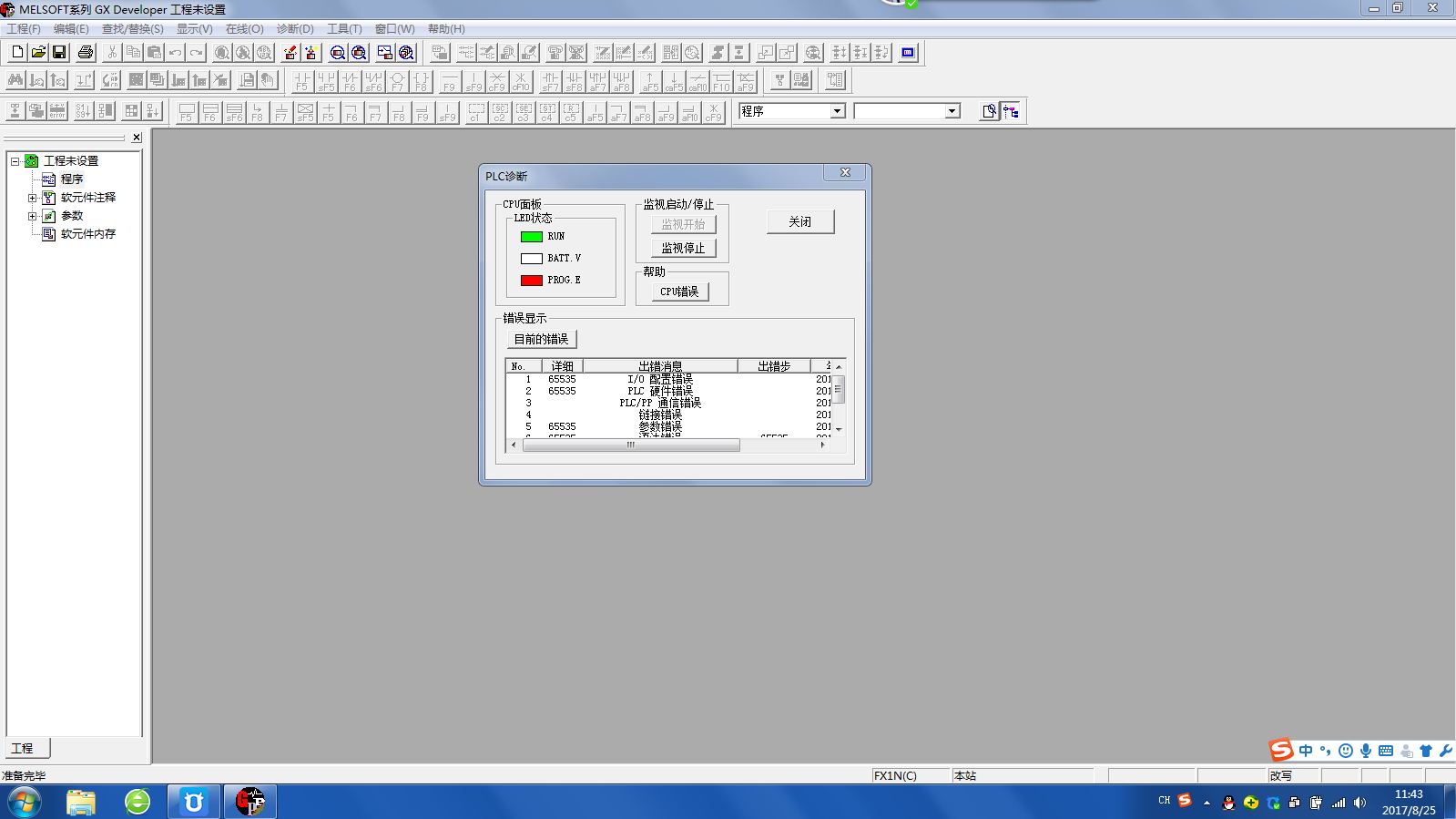Screen dimensions: 1456x819
Task: Click the error list horizontal scrollbar
Action: [x=630, y=445]
